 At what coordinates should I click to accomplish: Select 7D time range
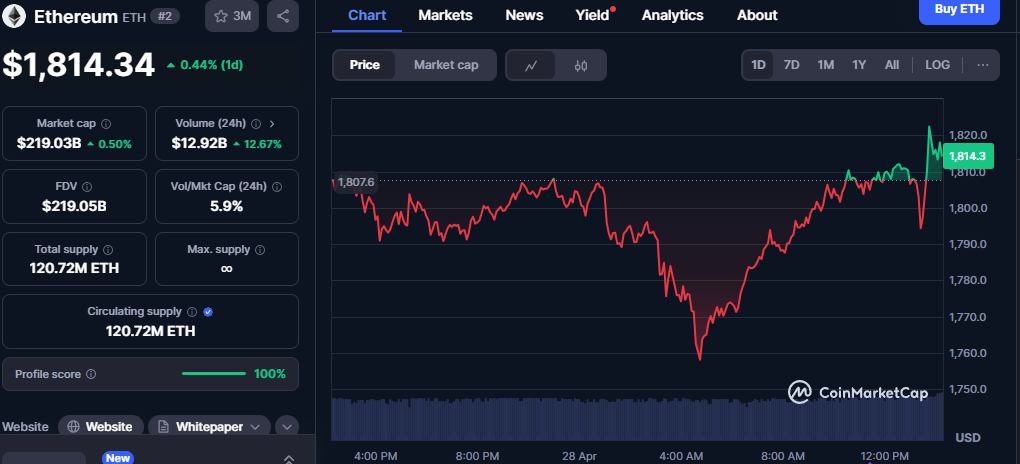[792, 65]
